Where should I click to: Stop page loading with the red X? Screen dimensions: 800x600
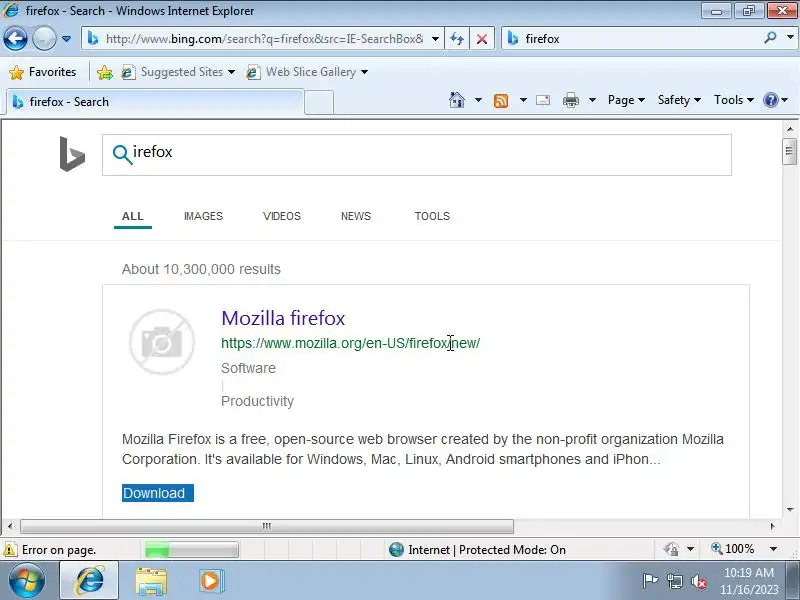coord(481,39)
